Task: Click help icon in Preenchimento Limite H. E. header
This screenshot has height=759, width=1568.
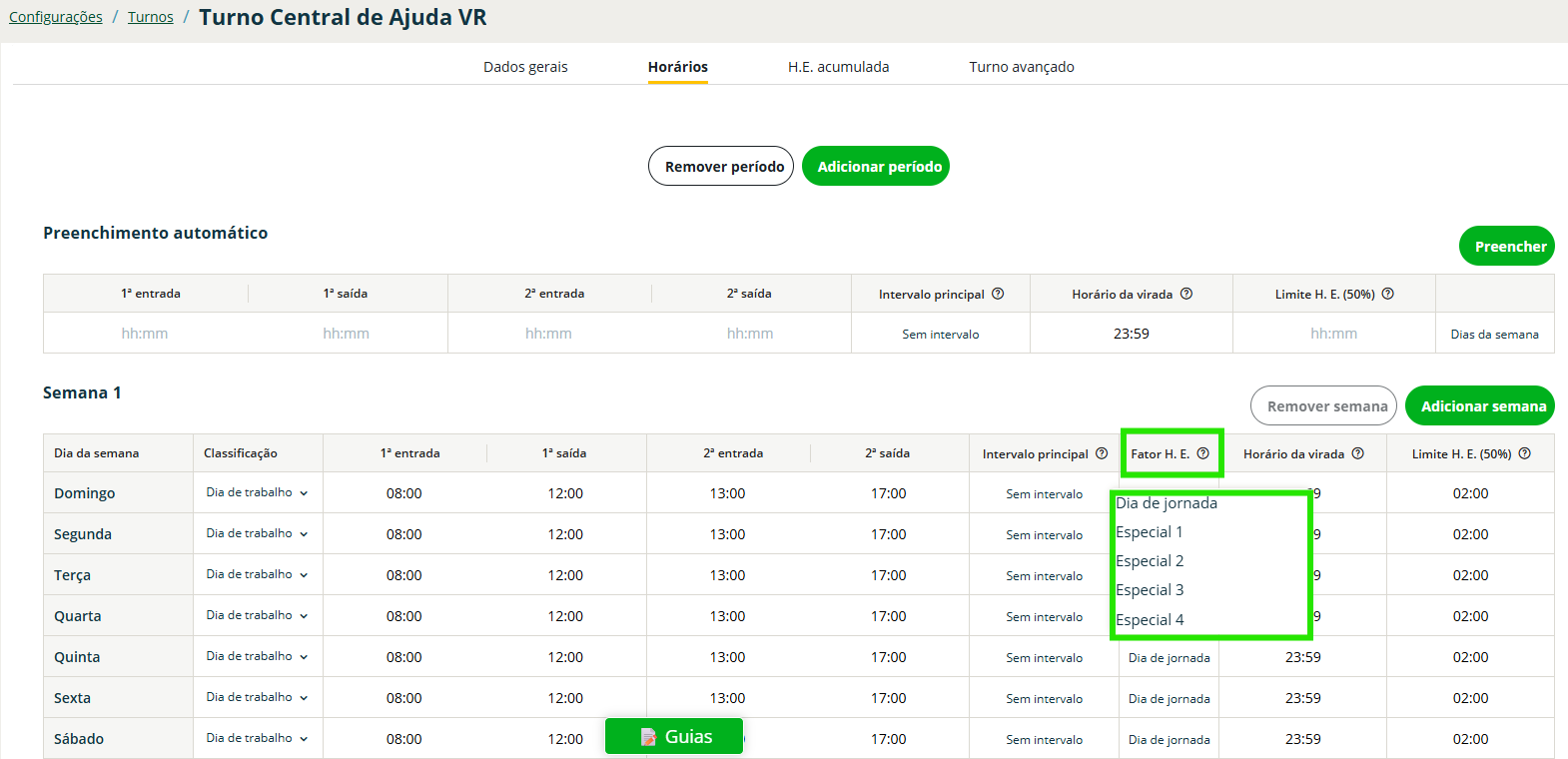Action: coord(1387,294)
